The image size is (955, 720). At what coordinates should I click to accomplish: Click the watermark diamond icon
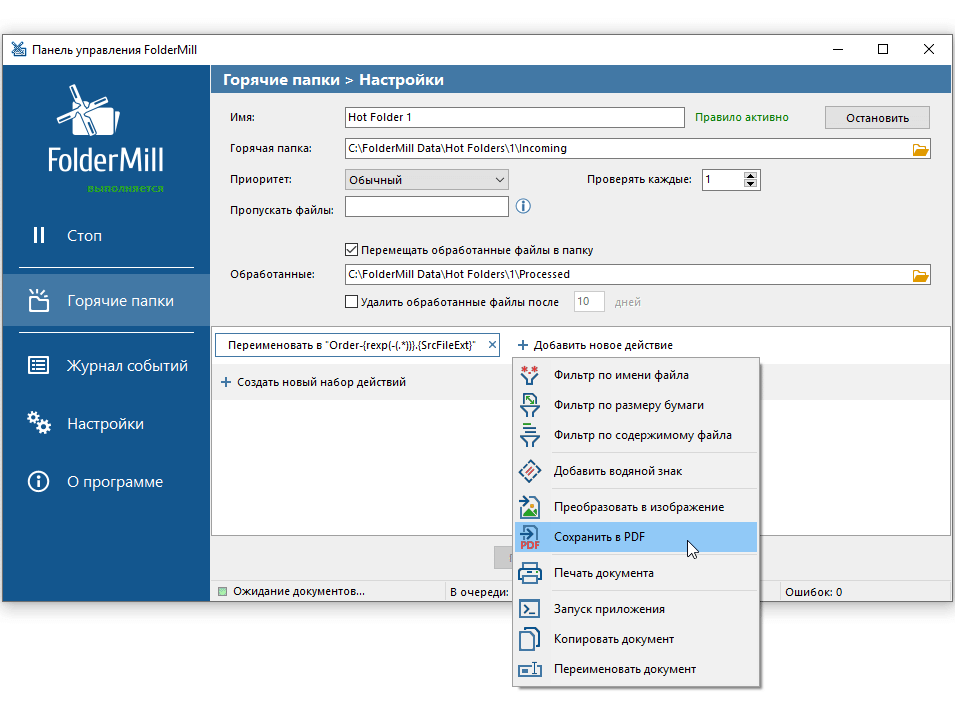pos(529,471)
